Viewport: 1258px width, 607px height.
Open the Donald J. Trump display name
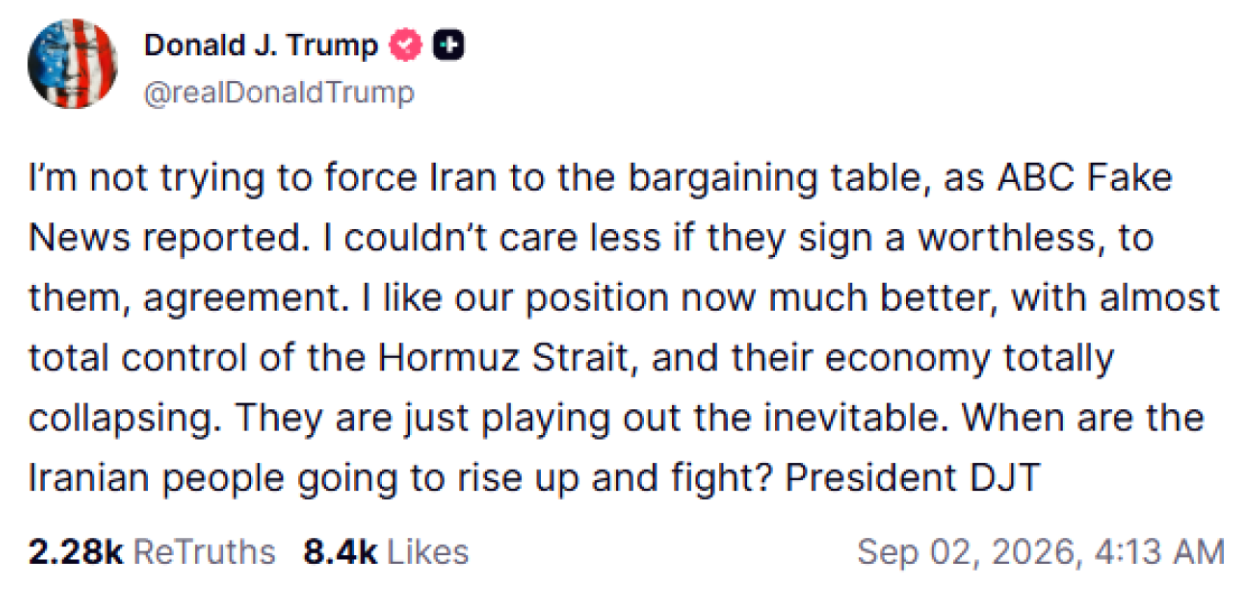(262, 46)
